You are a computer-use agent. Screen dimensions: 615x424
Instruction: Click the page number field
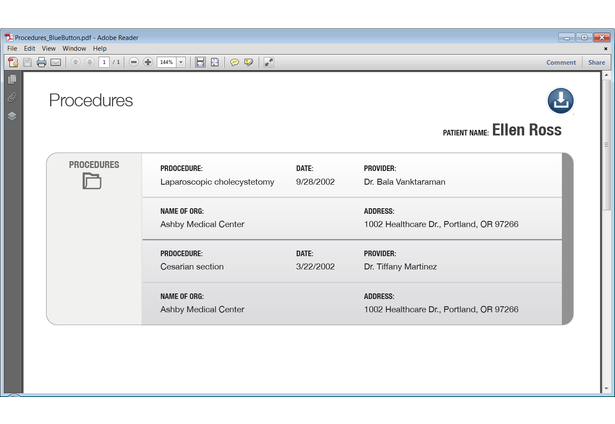104,62
